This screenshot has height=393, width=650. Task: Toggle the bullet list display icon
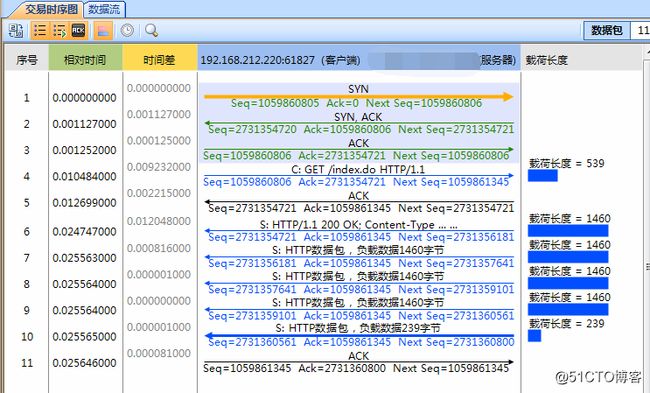coord(39,31)
